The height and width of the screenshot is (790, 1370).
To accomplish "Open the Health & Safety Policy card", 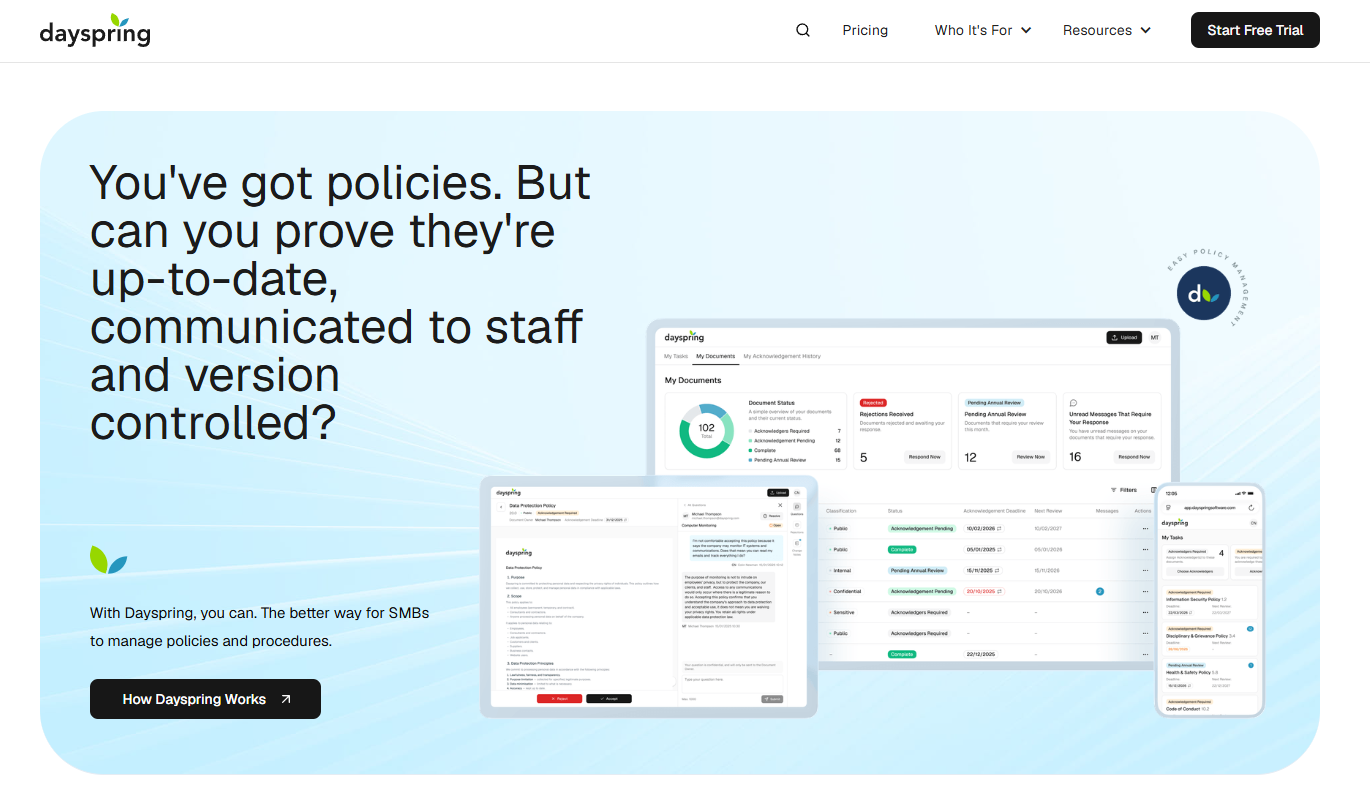I will click(x=1210, y=676).
